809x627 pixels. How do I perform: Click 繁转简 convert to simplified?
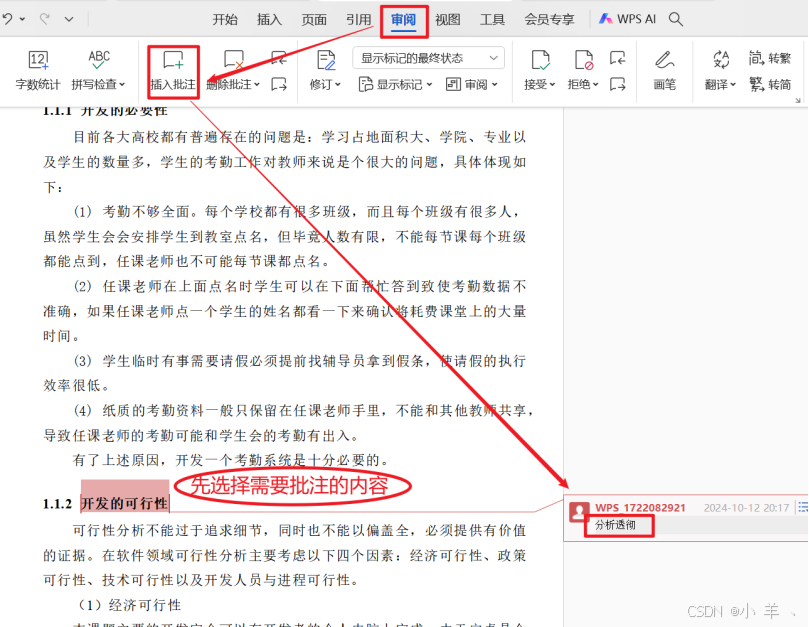[x=770, y=84]
